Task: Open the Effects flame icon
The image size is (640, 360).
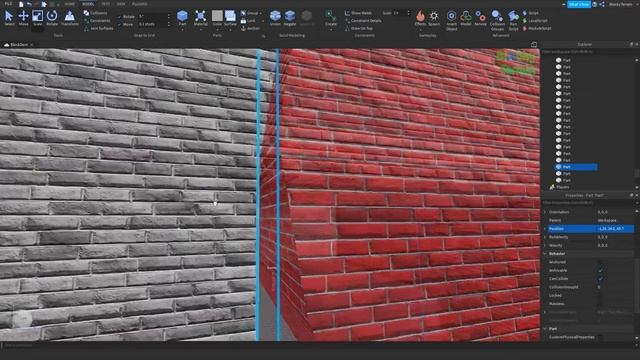Action: (x=420, y=16)
